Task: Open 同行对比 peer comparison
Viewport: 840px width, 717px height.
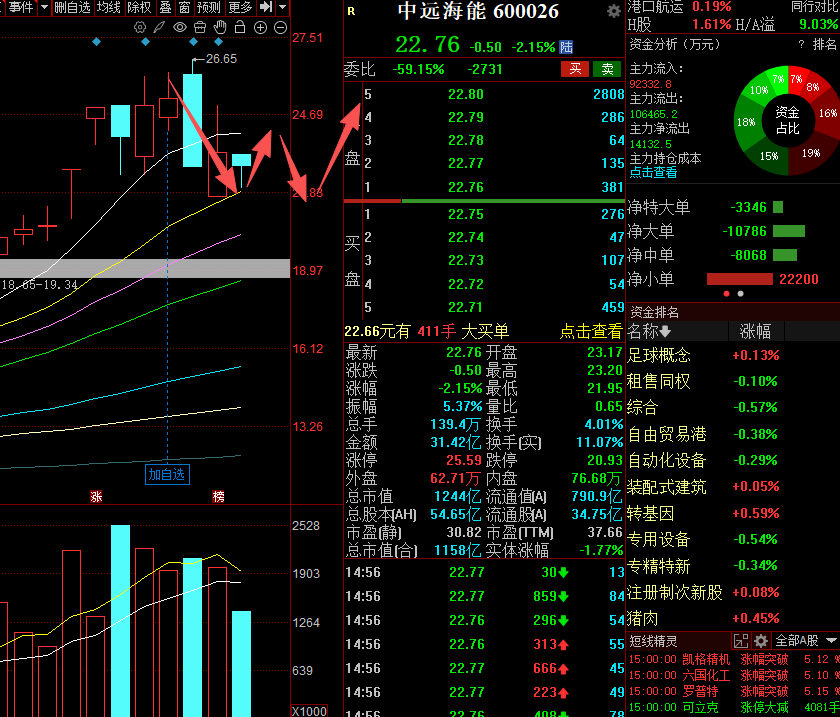Action: [x=814, y=7]
